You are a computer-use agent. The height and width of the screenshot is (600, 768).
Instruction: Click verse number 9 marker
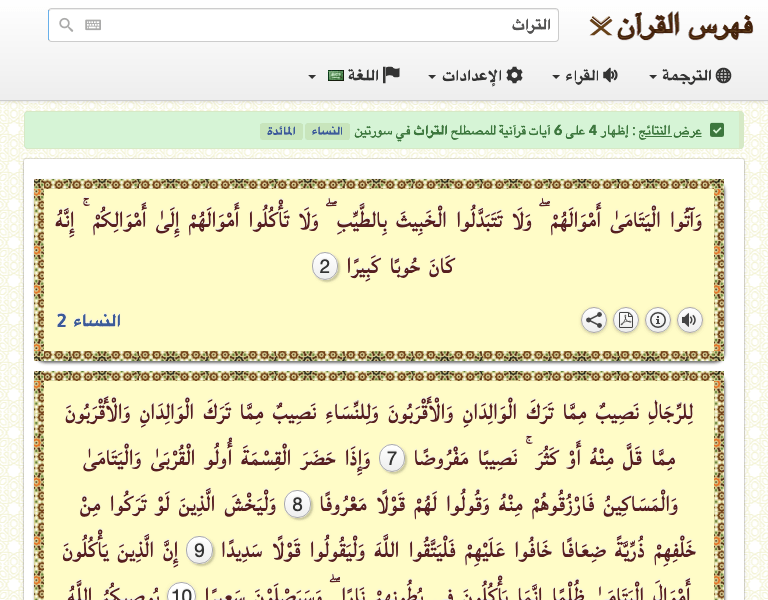199,551
